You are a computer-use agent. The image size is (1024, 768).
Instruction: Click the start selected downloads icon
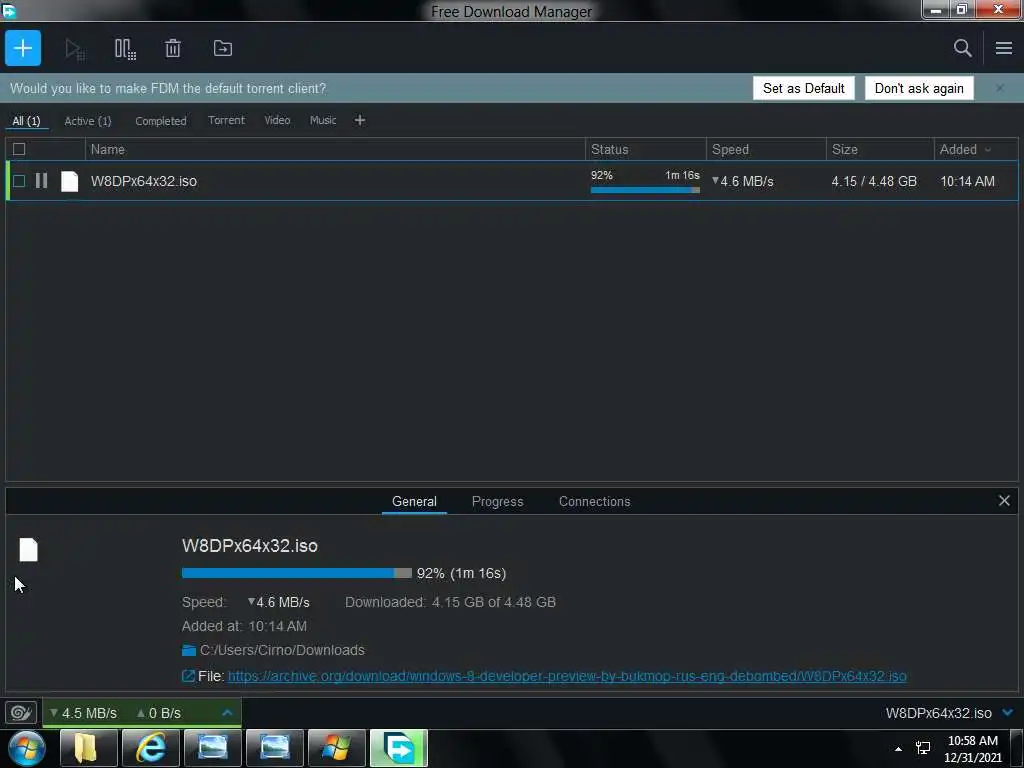click(74, 49)
